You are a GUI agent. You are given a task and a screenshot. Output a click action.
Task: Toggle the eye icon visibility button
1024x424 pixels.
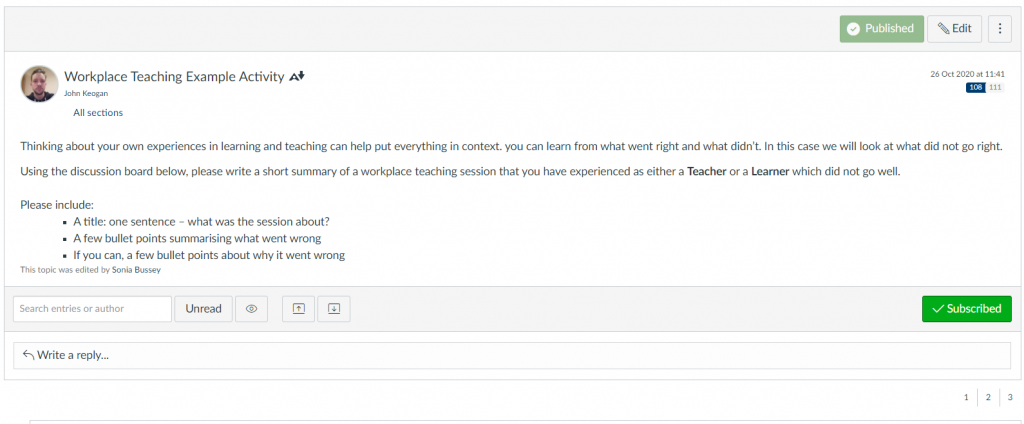coord(251,309)
